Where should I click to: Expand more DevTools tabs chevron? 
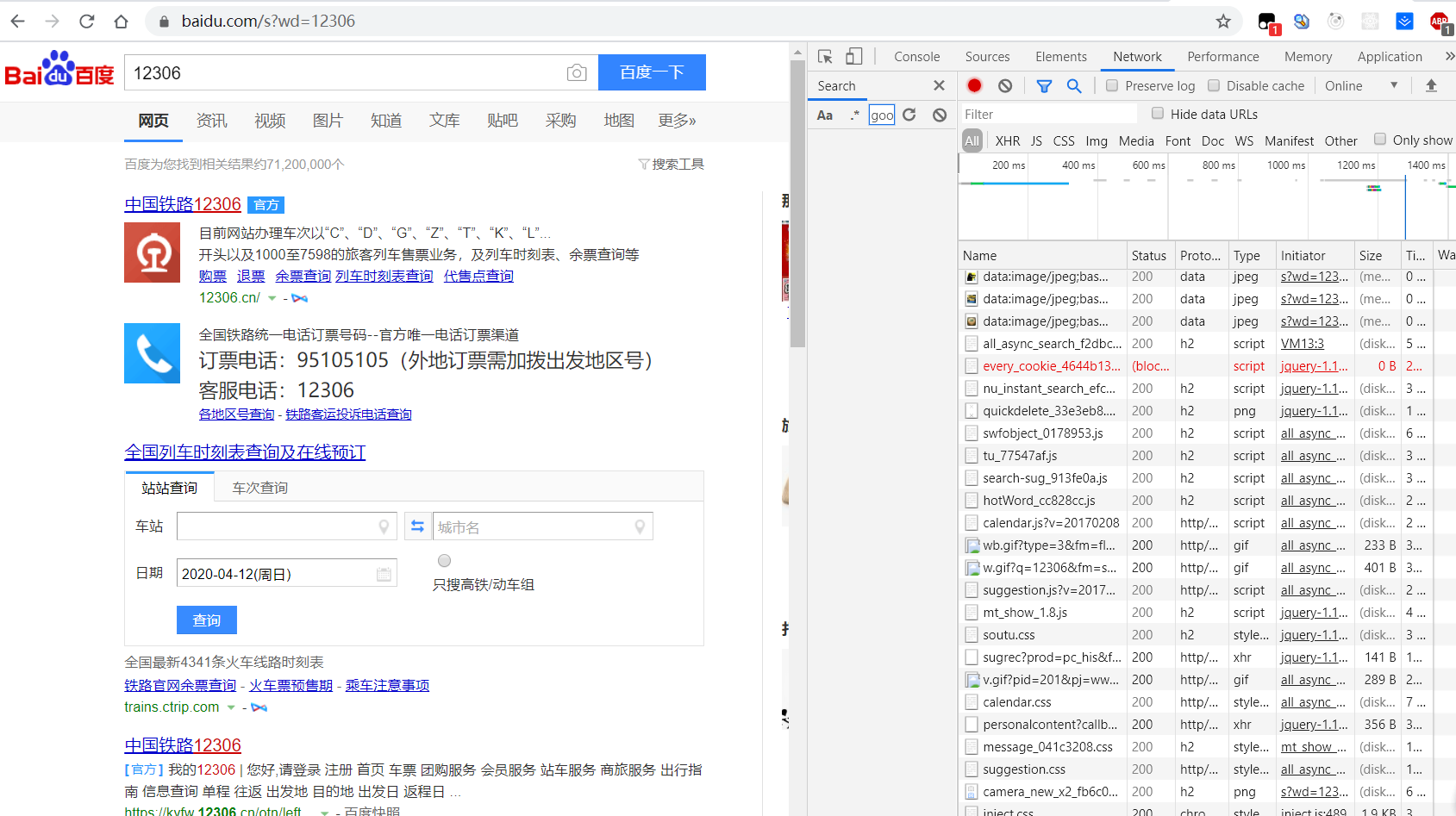pos(1449,57)
